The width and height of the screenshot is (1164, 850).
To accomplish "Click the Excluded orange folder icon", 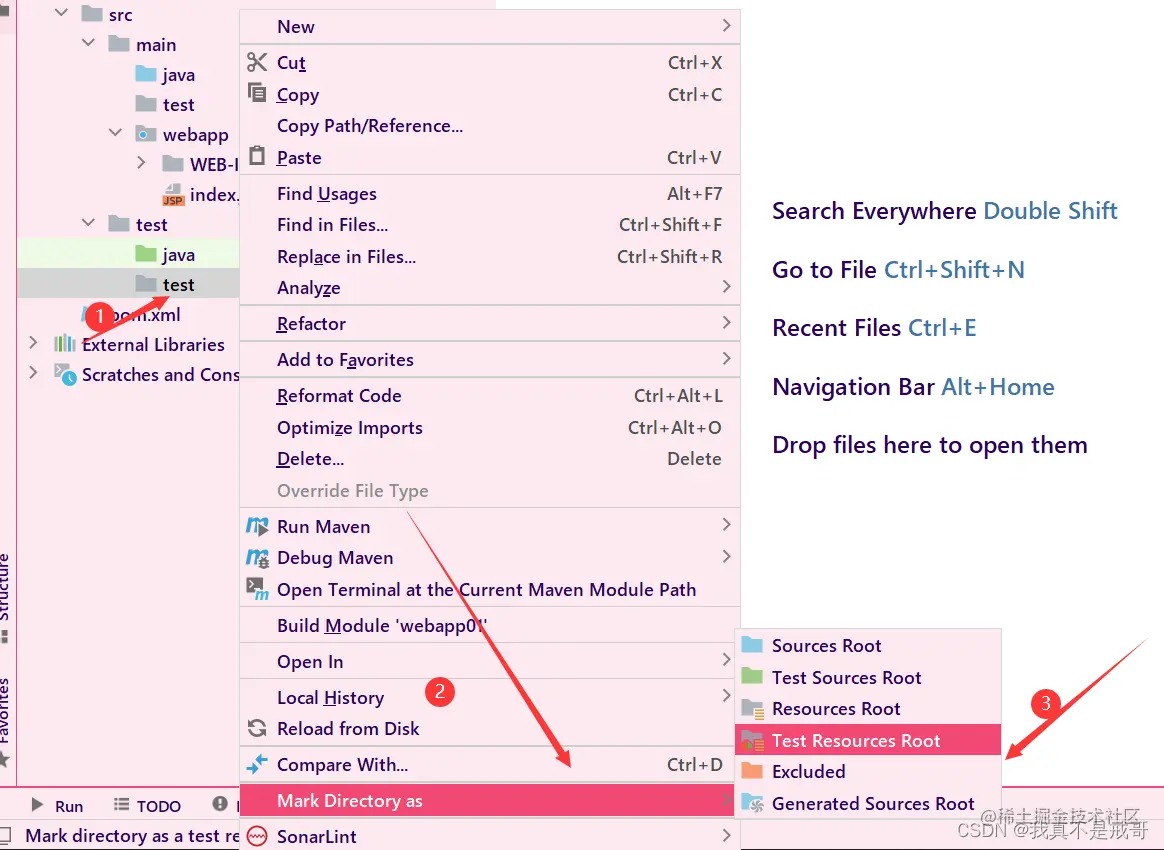I will (x=752, y=771).
